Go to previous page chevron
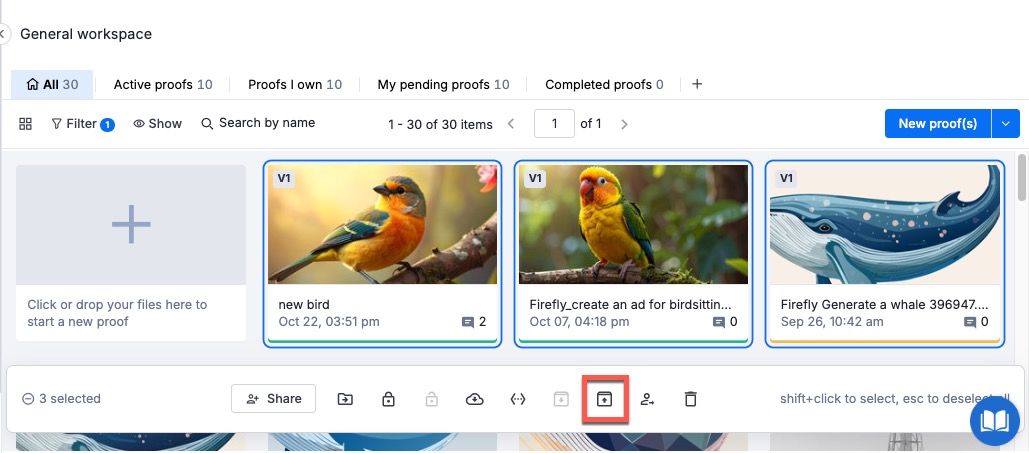Viewport: 1029px width, 453px height. [x=511, y=124]
